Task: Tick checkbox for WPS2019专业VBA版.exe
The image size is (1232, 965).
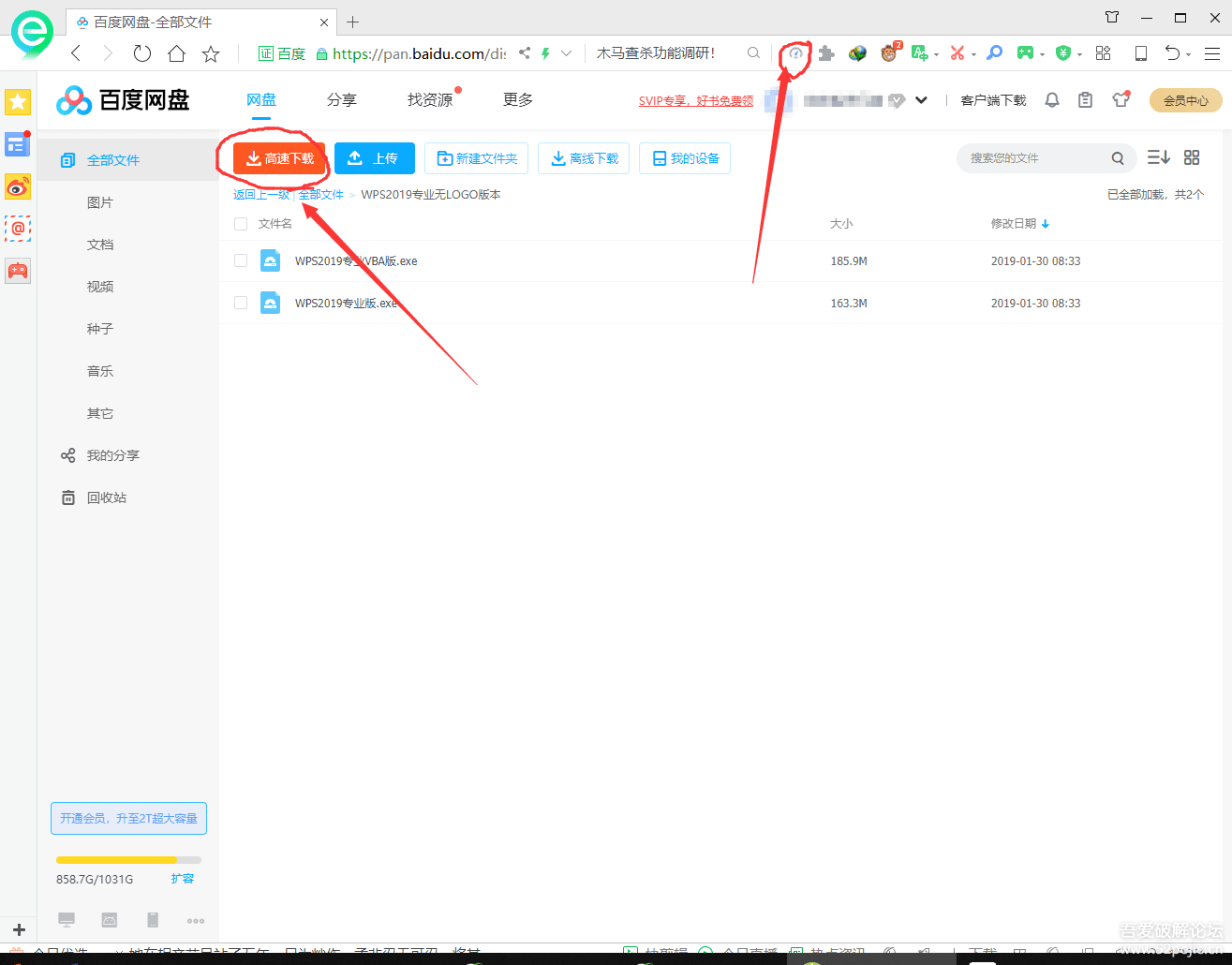Action: [241, 260]
